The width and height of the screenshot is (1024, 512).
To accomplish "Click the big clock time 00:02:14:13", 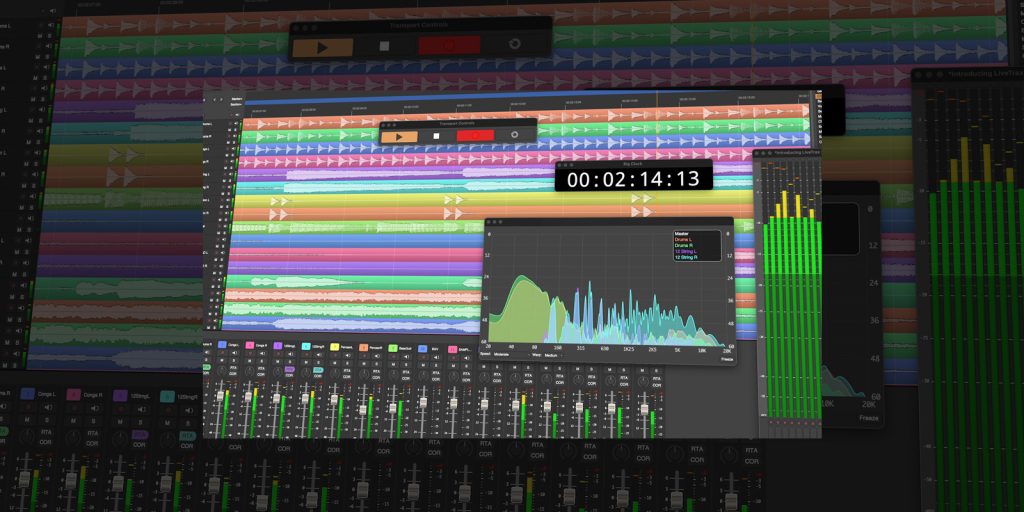I will 633,179.
